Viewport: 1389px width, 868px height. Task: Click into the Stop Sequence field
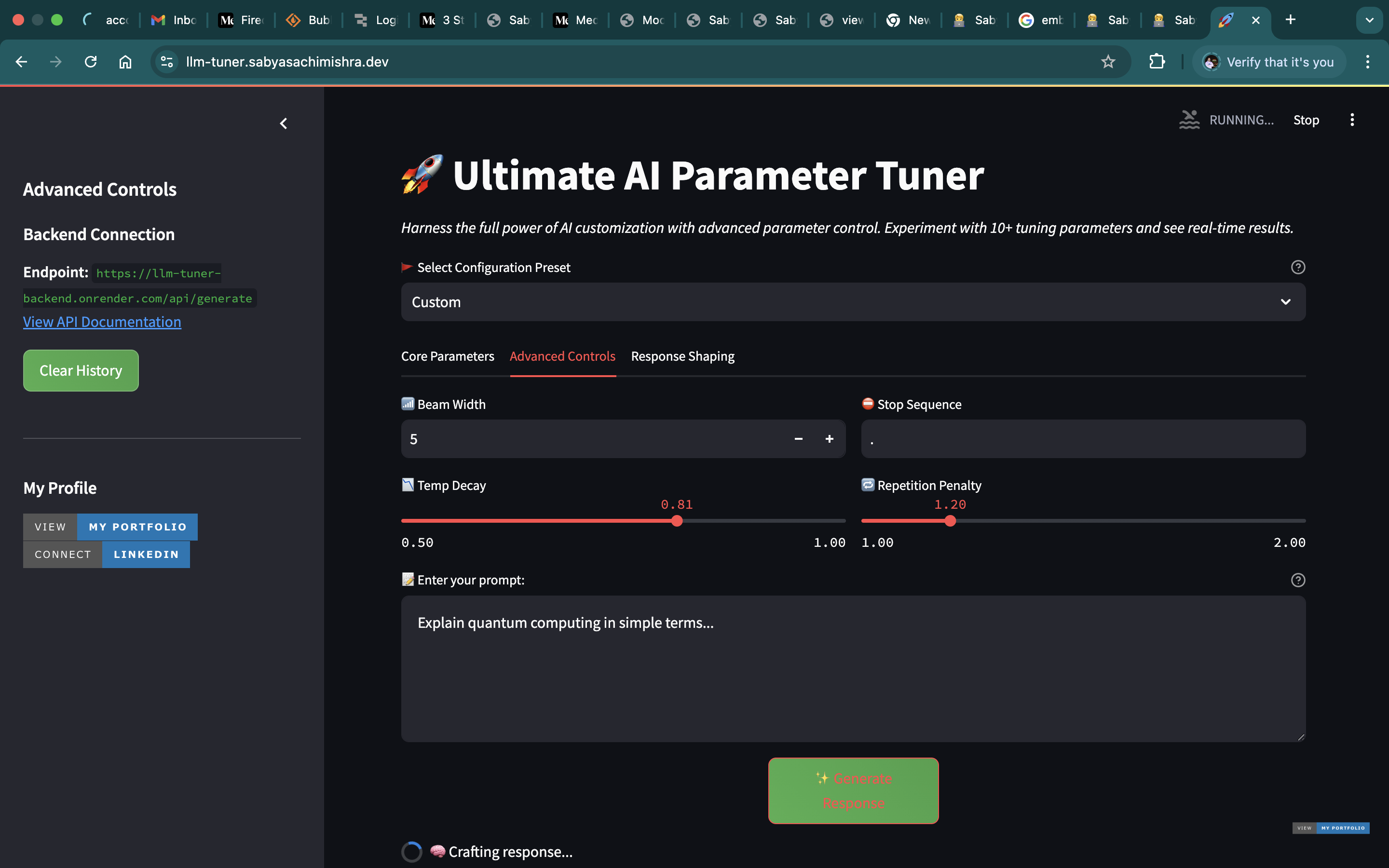point(1082,439)
